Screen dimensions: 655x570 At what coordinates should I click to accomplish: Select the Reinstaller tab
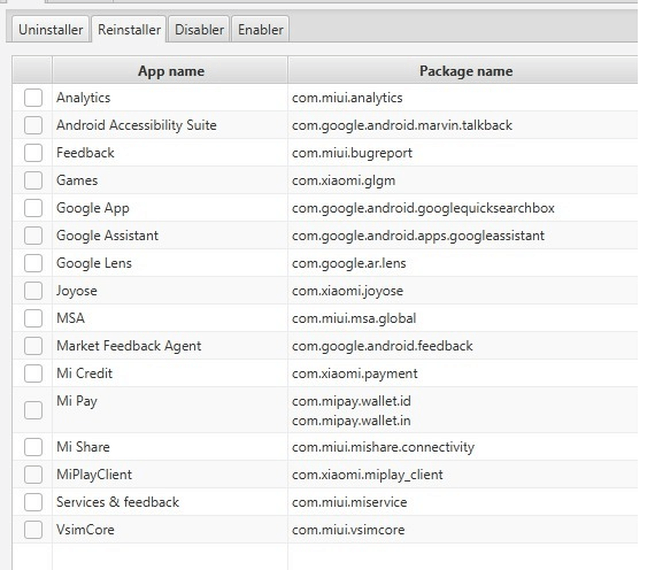pos(129,30)
